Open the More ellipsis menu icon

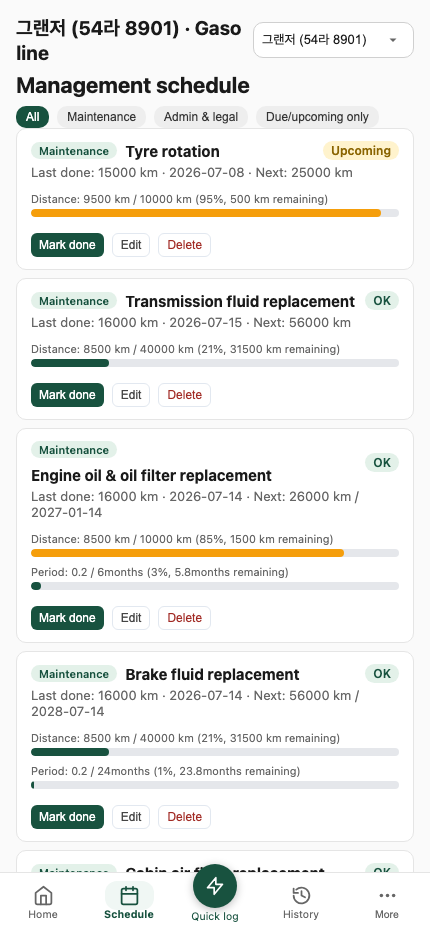387,895
